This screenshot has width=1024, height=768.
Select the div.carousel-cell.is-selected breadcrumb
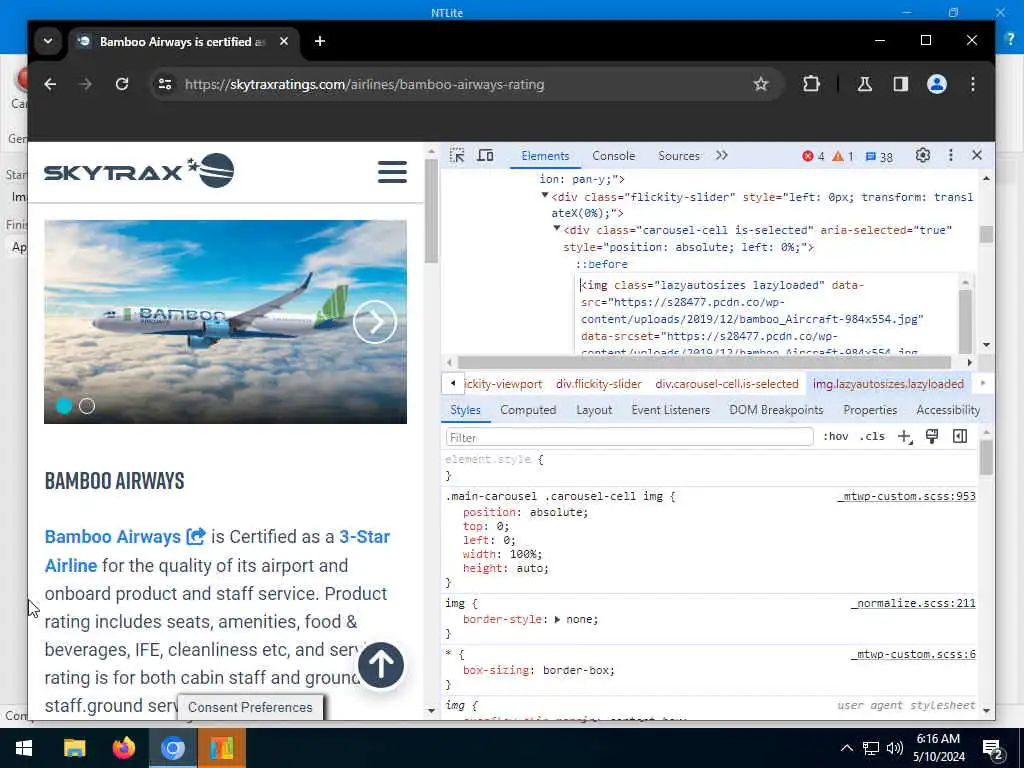(727, 384)
